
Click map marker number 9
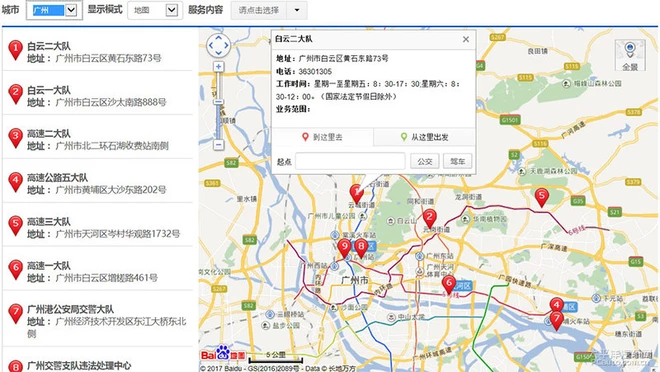[x=344, y=248]
